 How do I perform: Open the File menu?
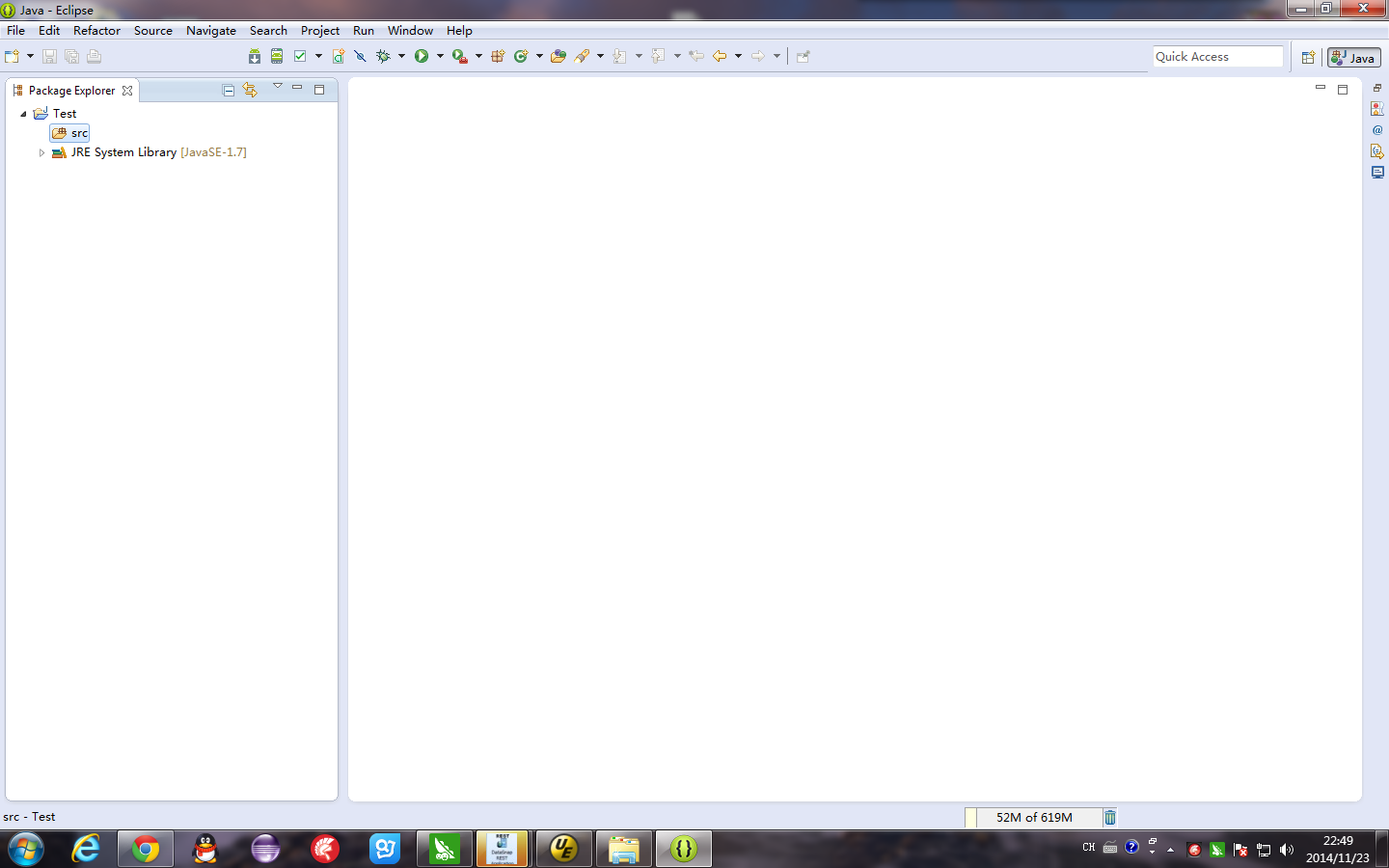[16, 31]
